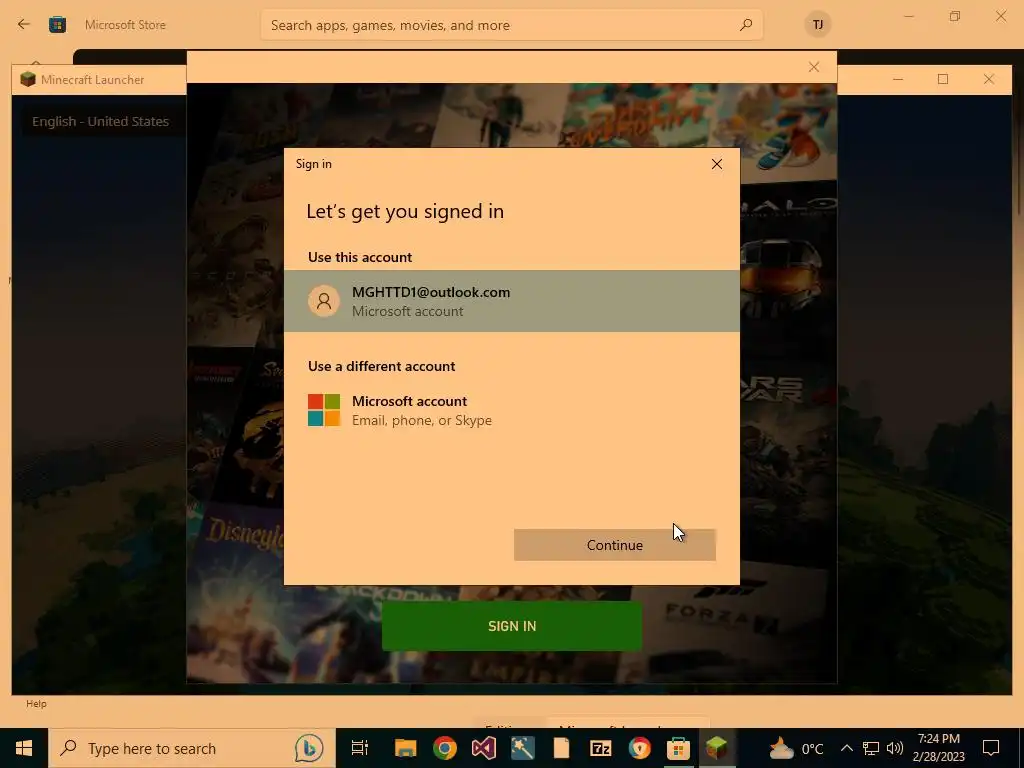
Task: Click the Continue button in Sign in dialog
Action: [x=615, y=545]
